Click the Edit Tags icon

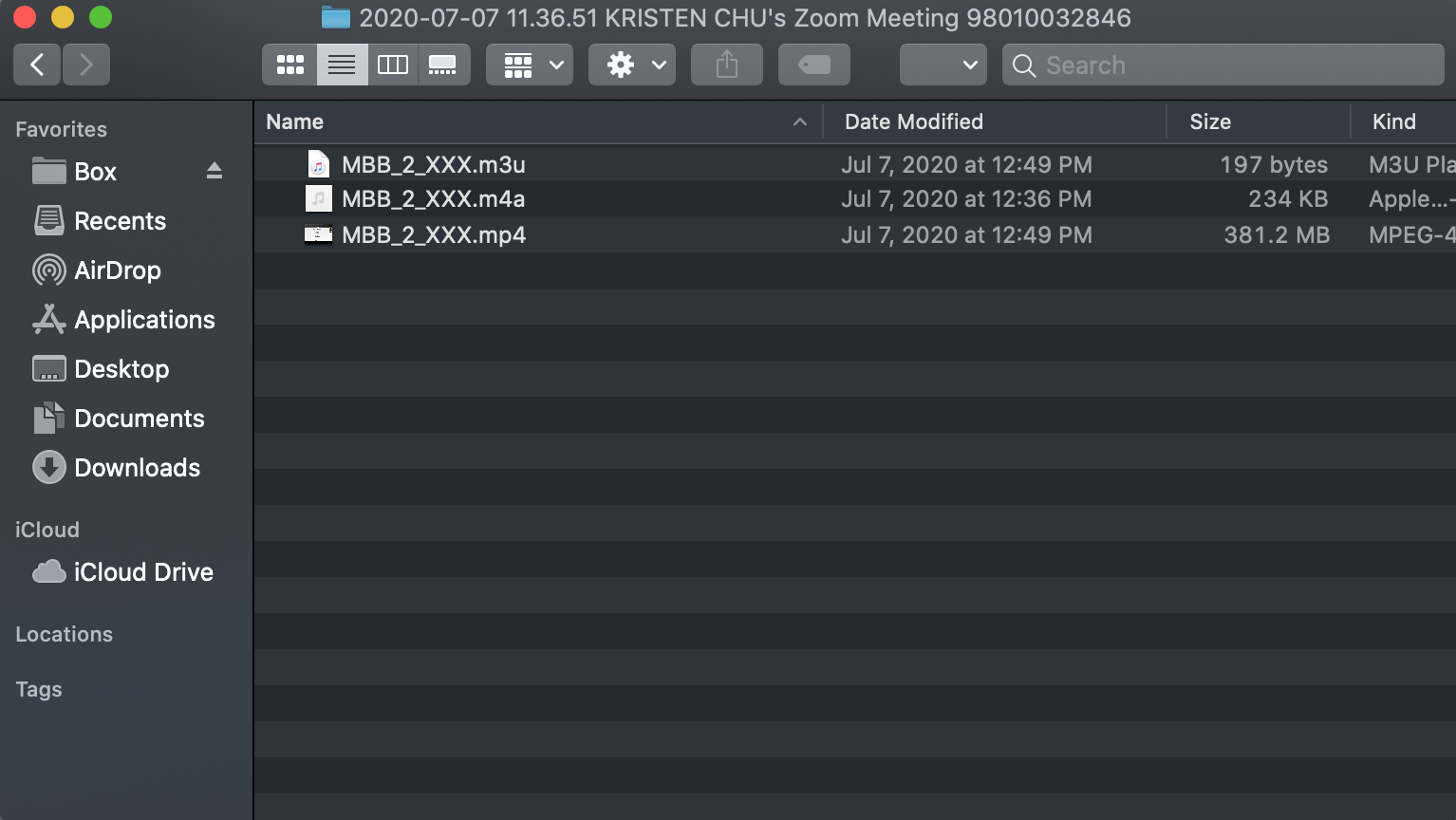(x=814, y=65)
